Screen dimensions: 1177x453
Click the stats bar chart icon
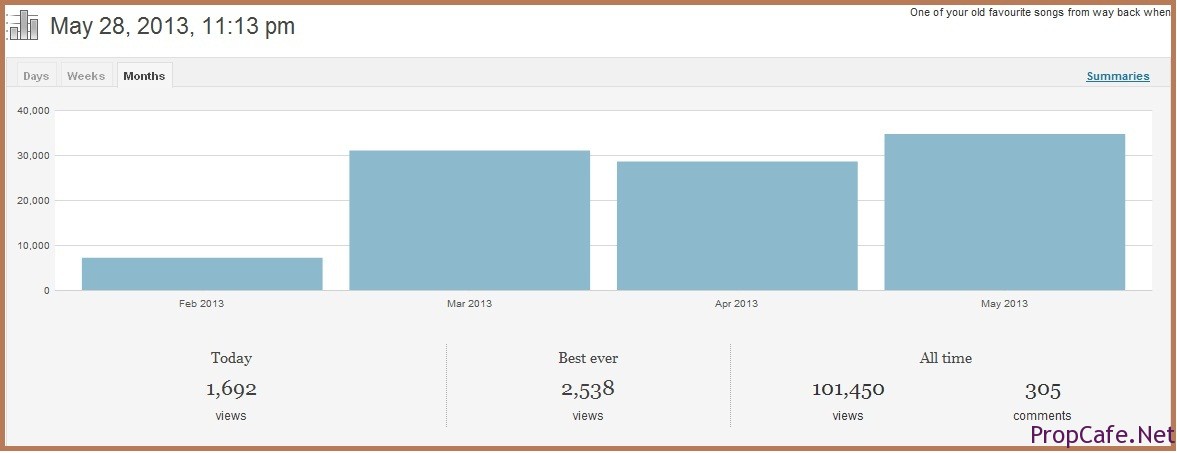tap(23, 26)
